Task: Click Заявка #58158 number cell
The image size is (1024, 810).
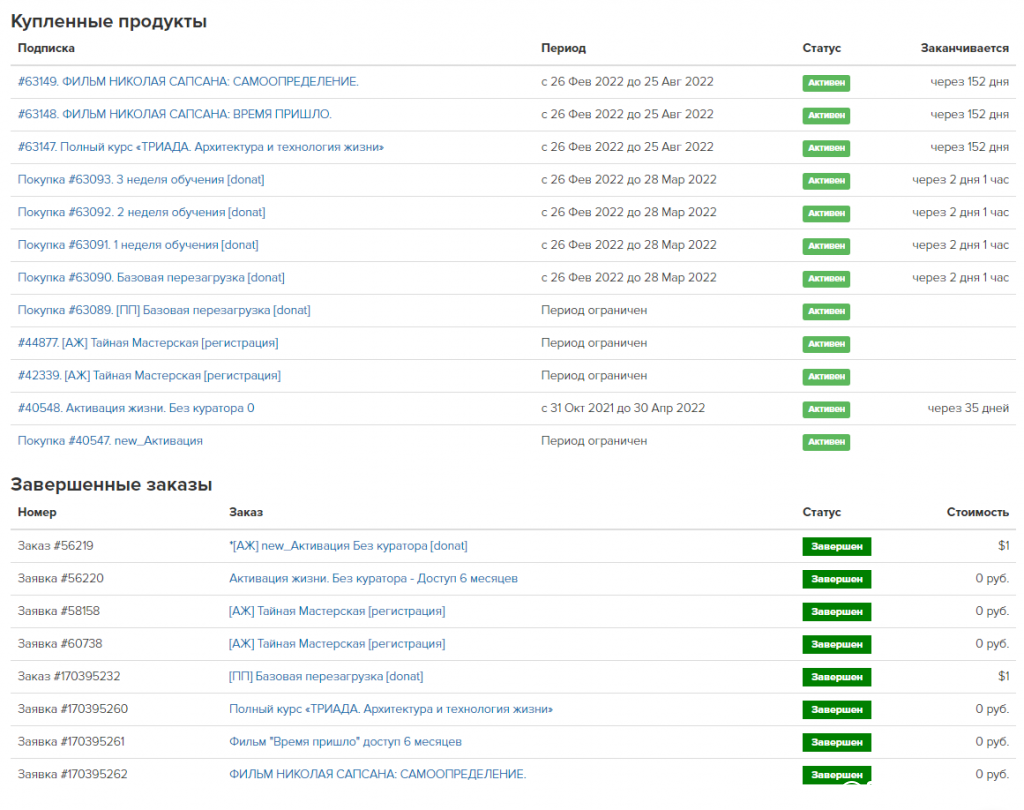Action: click(59, 611)
